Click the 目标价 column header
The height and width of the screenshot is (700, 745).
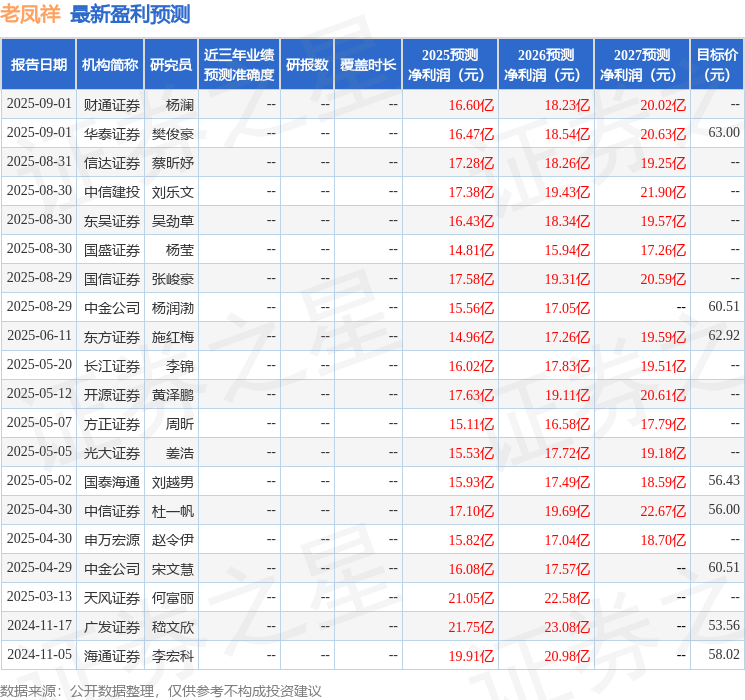point(716,65)
